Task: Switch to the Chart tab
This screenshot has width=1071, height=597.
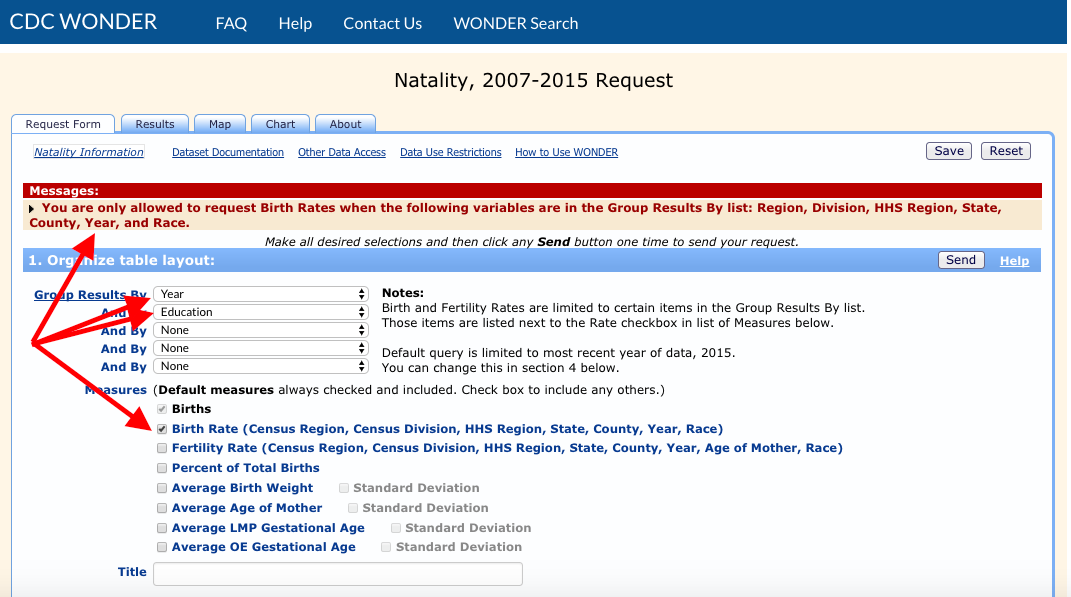Action: pos(280,123)
